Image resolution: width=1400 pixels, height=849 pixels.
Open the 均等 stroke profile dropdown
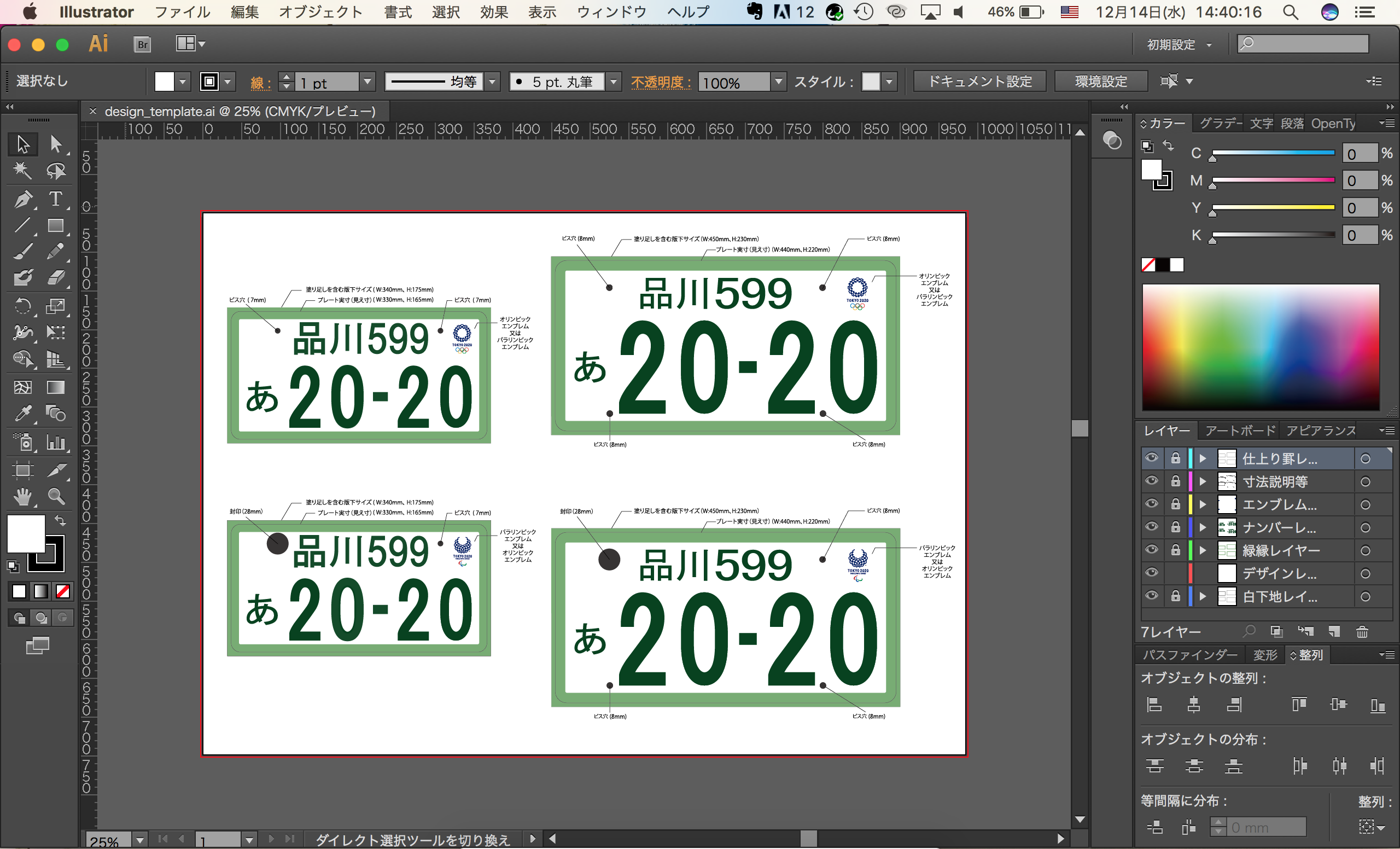[x=492, y=82]
